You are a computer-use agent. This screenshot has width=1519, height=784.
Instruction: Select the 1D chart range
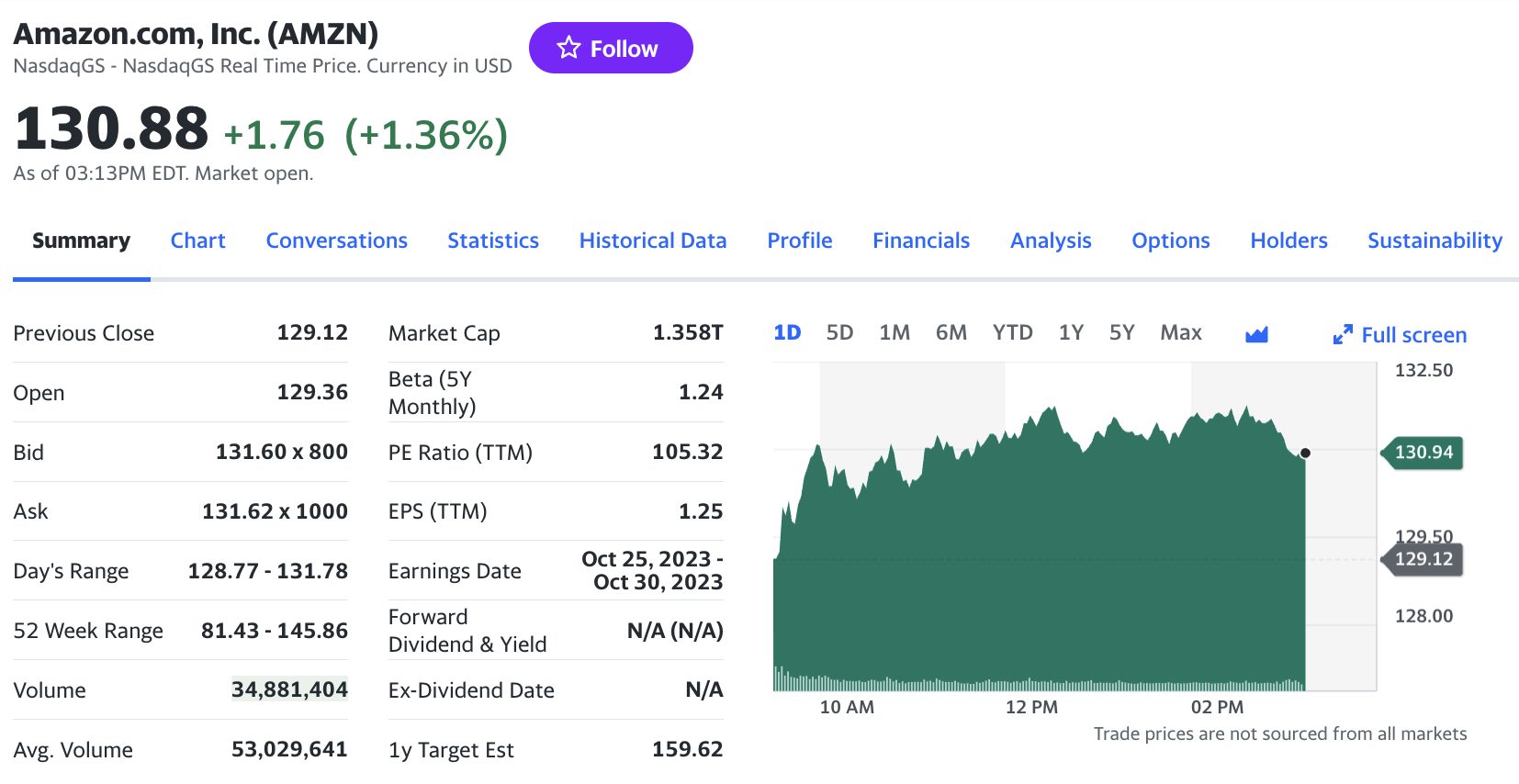[x=787, y=332]
